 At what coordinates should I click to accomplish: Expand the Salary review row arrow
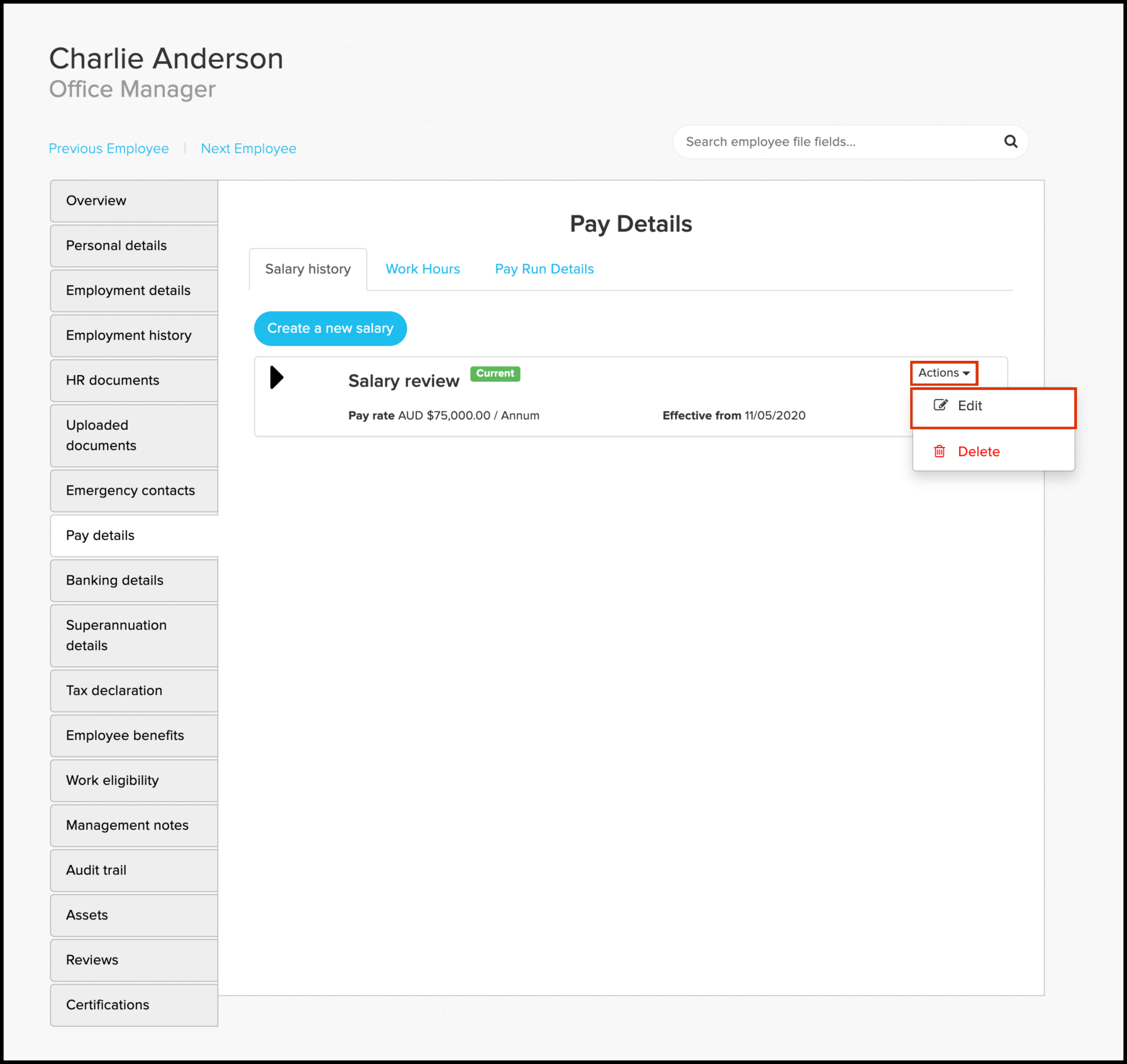pos(277,377)
